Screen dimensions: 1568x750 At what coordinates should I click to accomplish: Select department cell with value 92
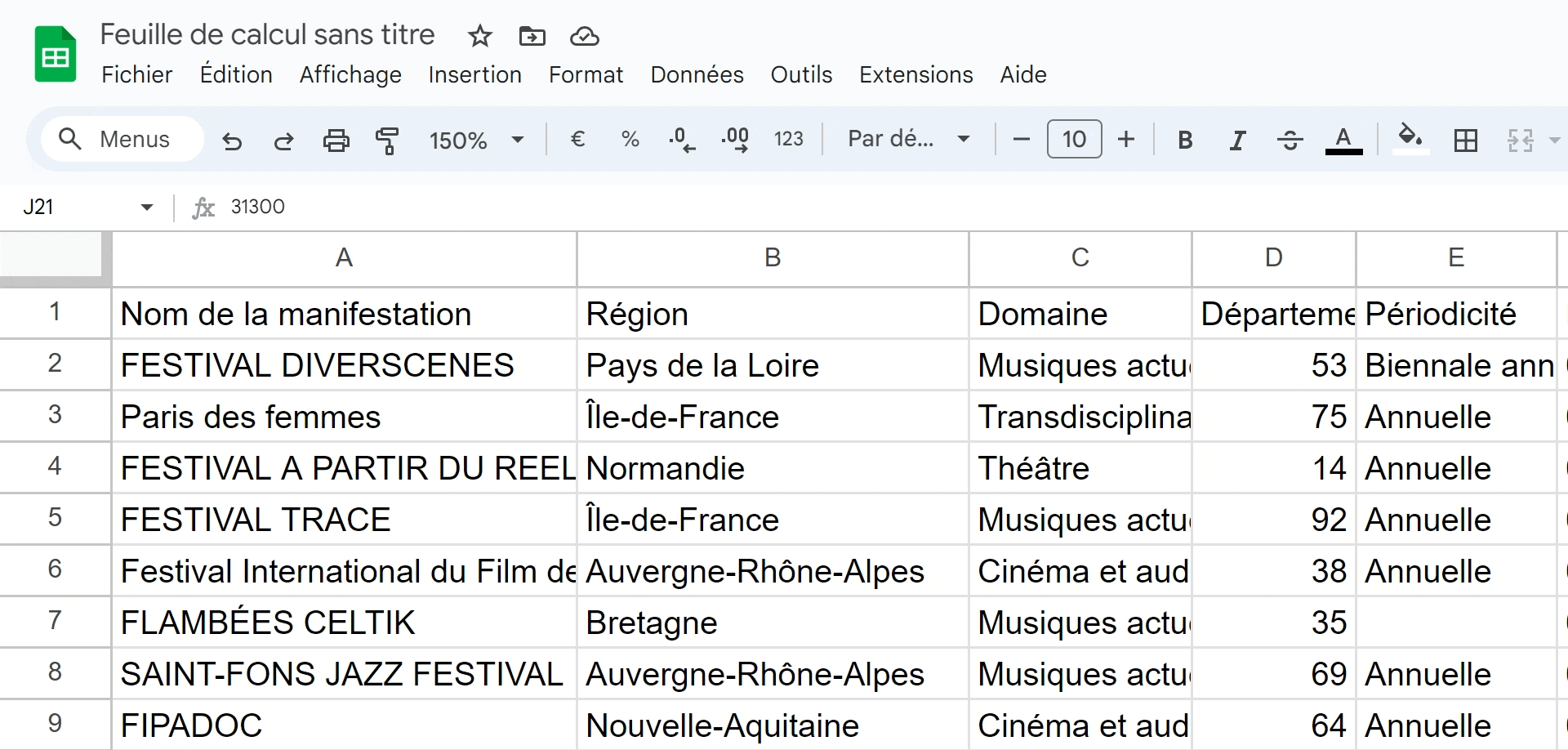1273,520
